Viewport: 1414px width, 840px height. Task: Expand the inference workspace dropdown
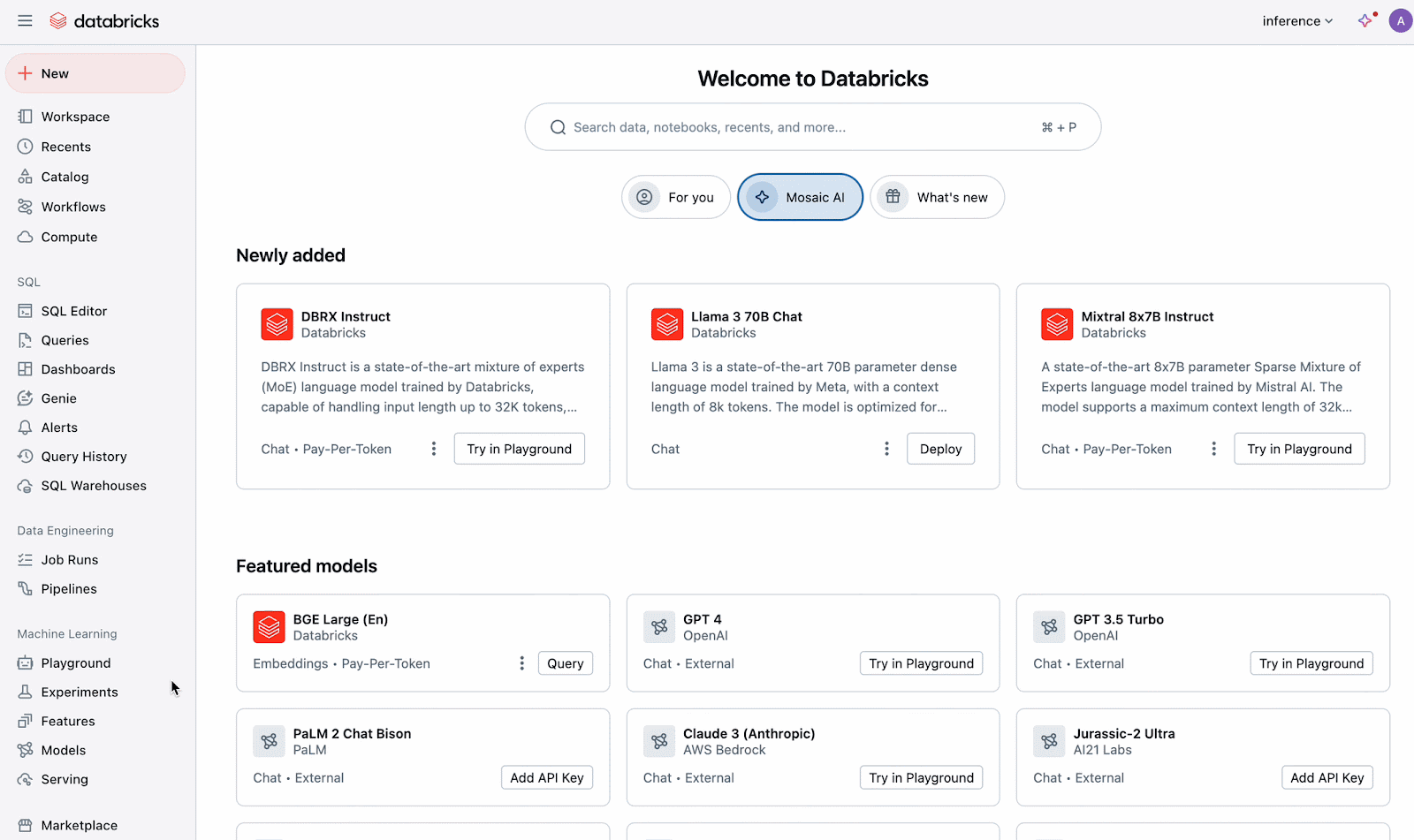[x=1296, y=21]
